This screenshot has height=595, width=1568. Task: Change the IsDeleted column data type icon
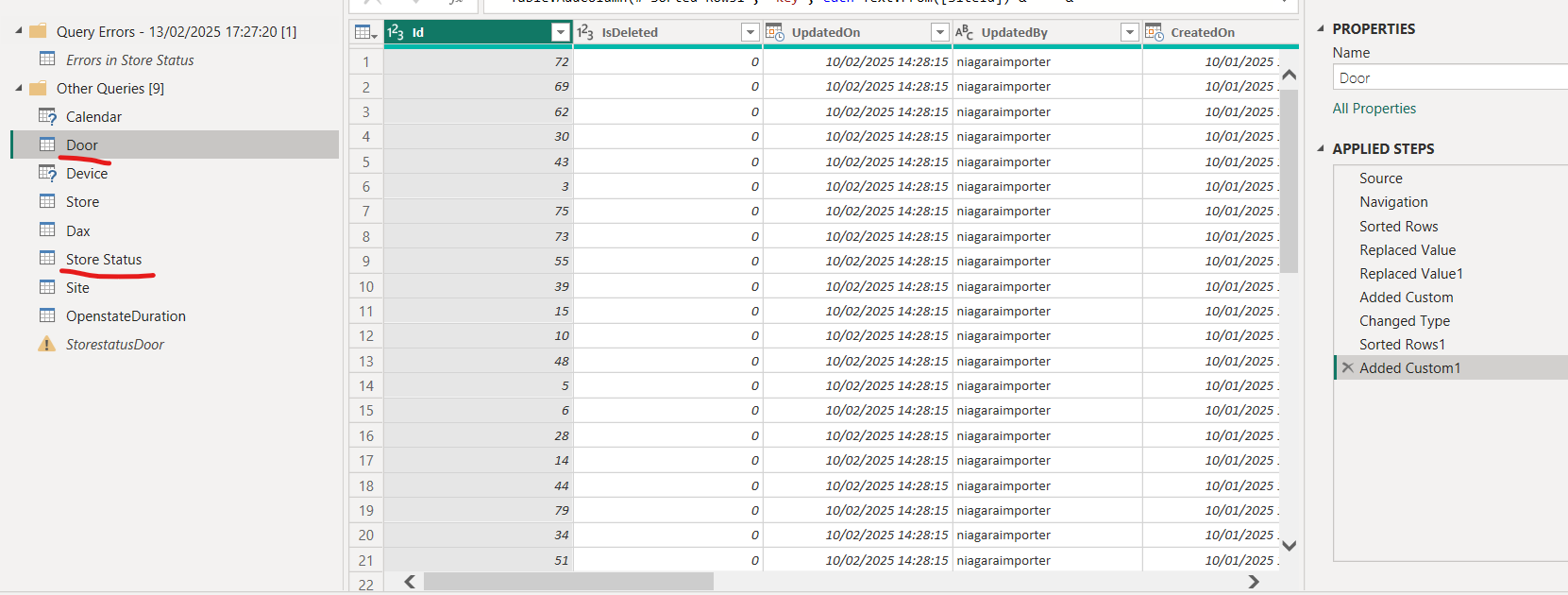tap(585, 32)
